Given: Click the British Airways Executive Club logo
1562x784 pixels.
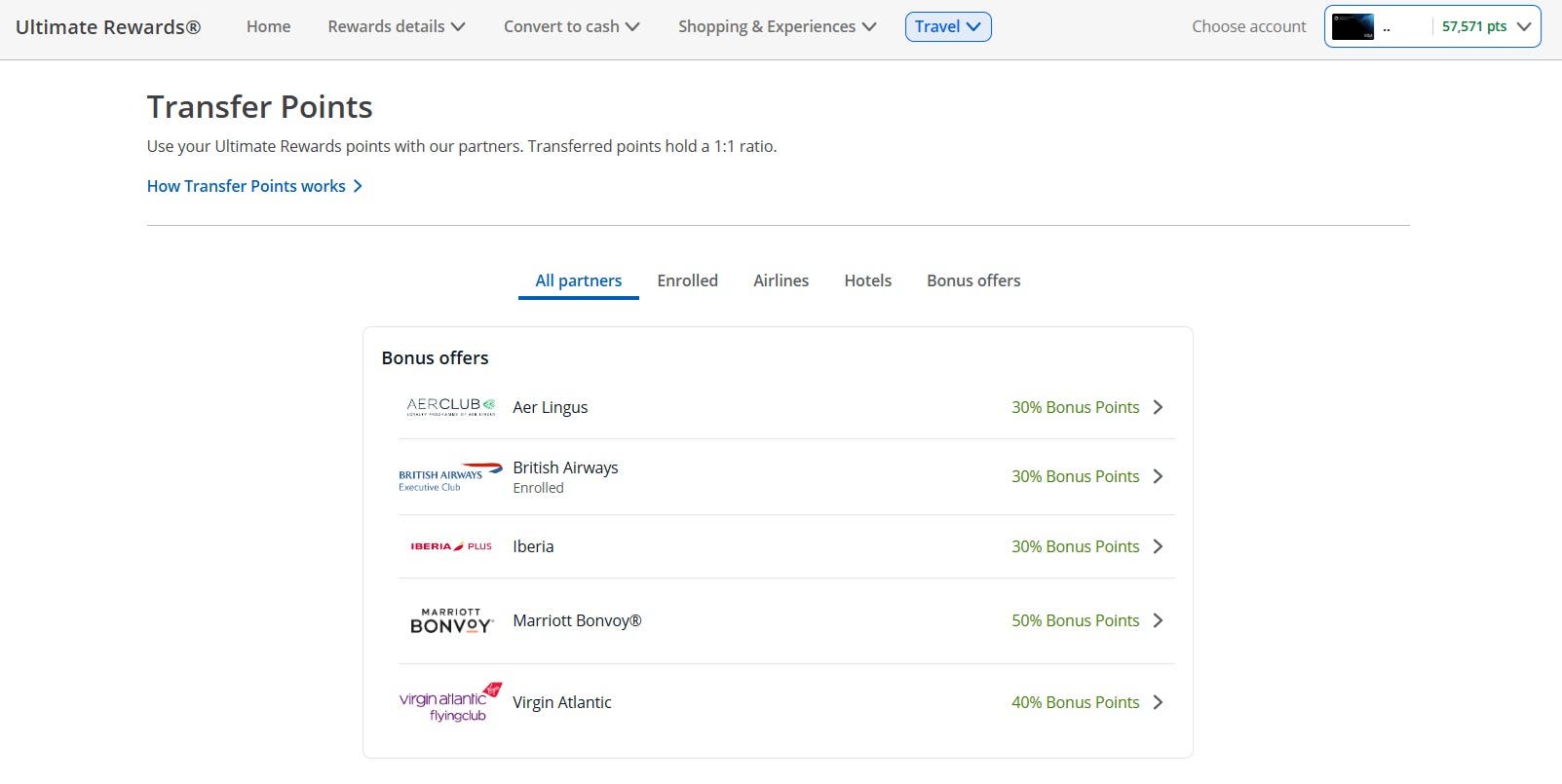Looking at the screenshot, I should point(450,477).
